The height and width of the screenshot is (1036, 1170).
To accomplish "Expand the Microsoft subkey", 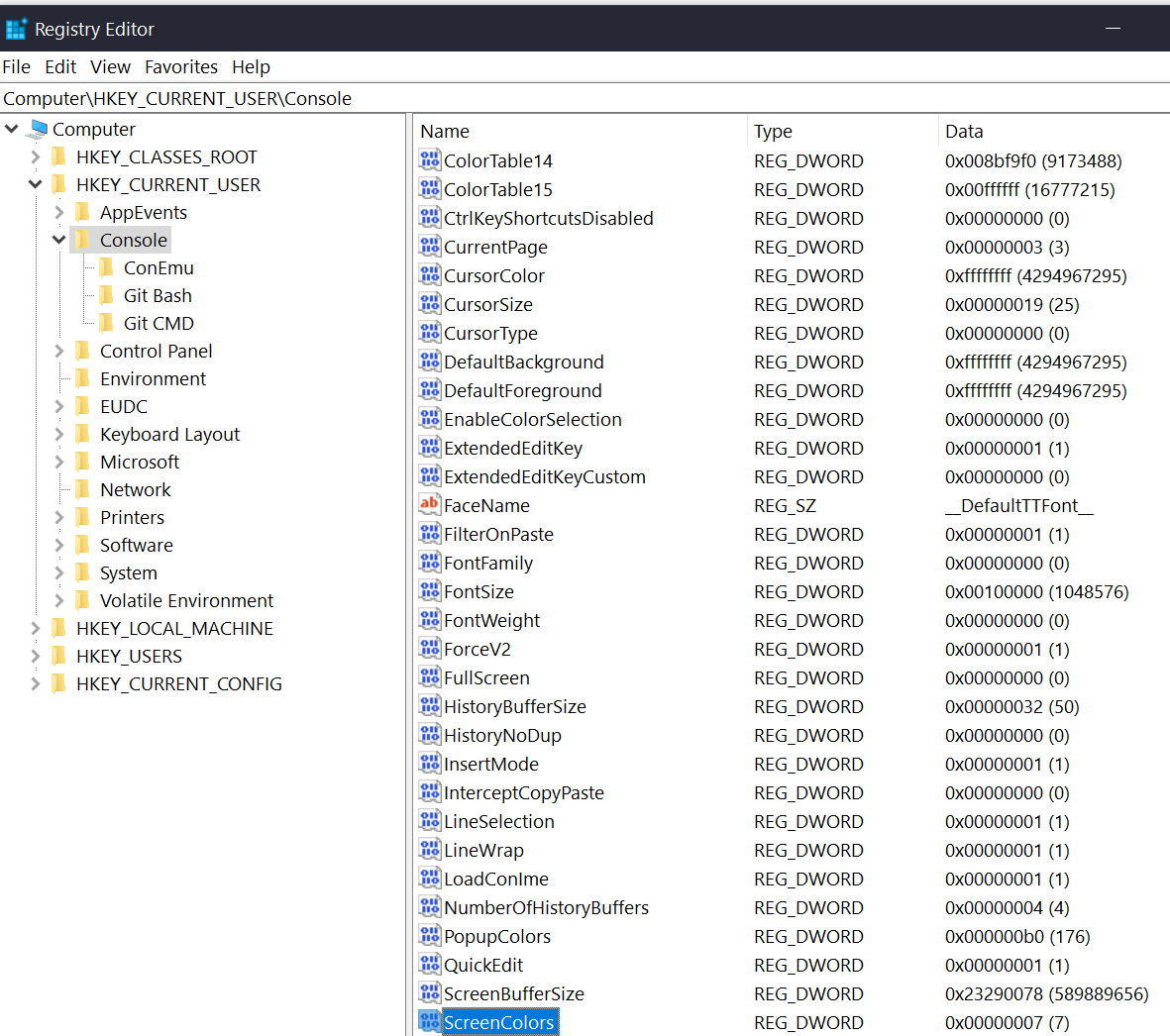I will [58, 462].
